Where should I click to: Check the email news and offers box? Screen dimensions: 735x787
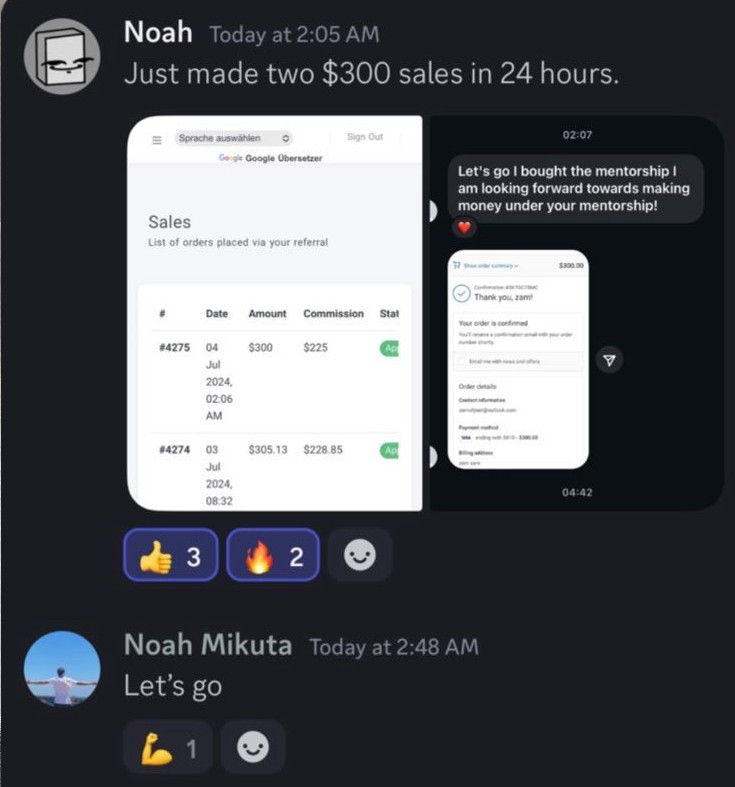[x=462, y=361]
